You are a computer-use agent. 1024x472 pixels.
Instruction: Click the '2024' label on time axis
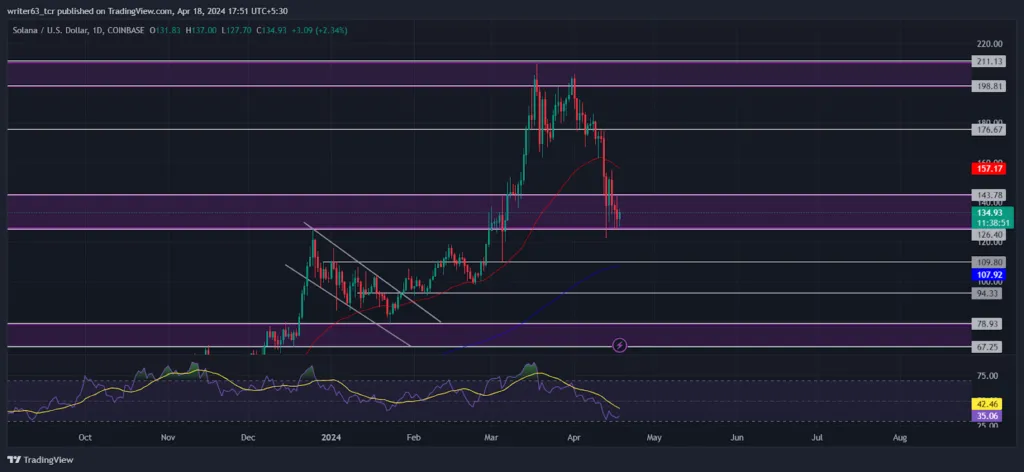point(330,438)
